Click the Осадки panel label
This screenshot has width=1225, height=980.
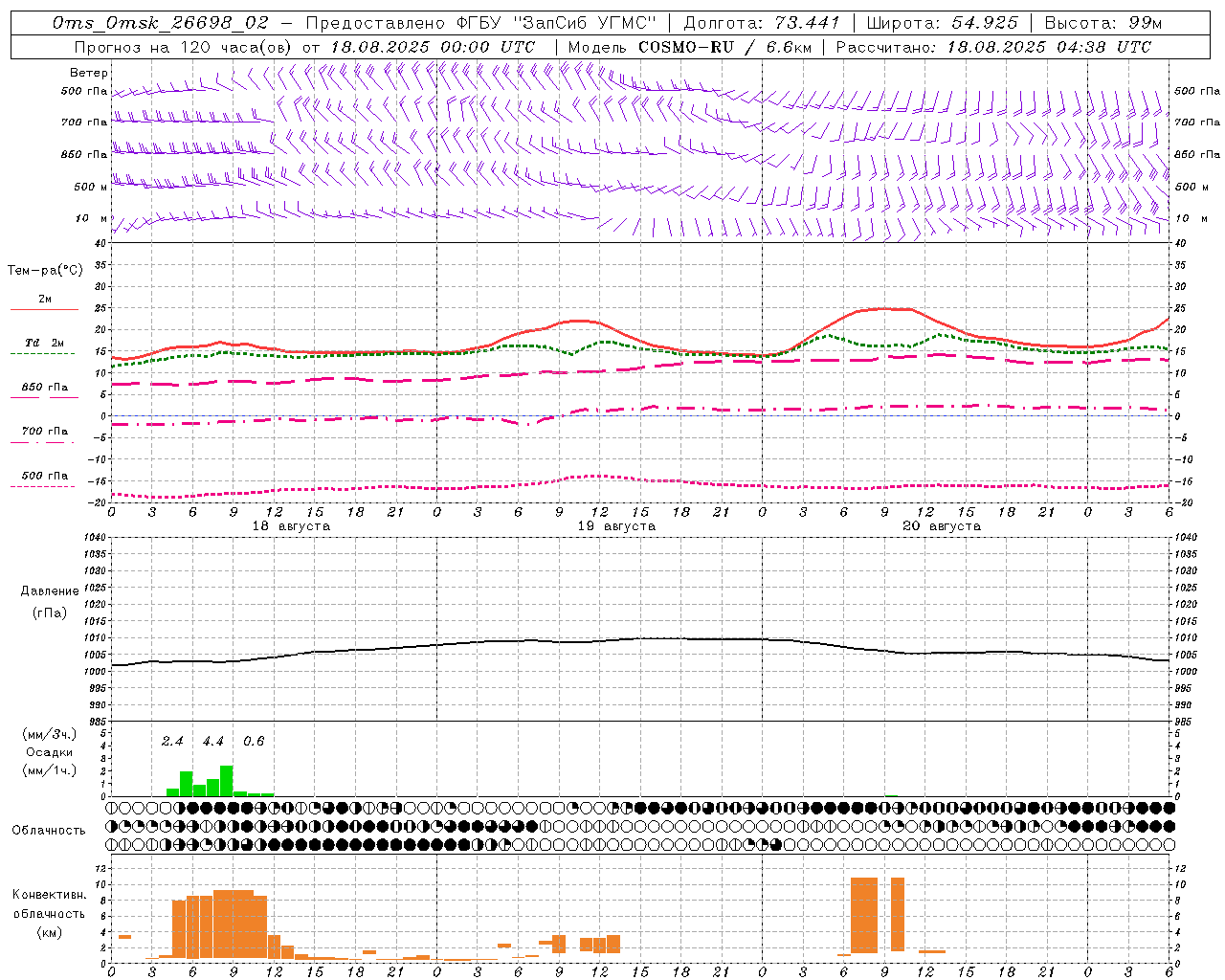point(50,752)
